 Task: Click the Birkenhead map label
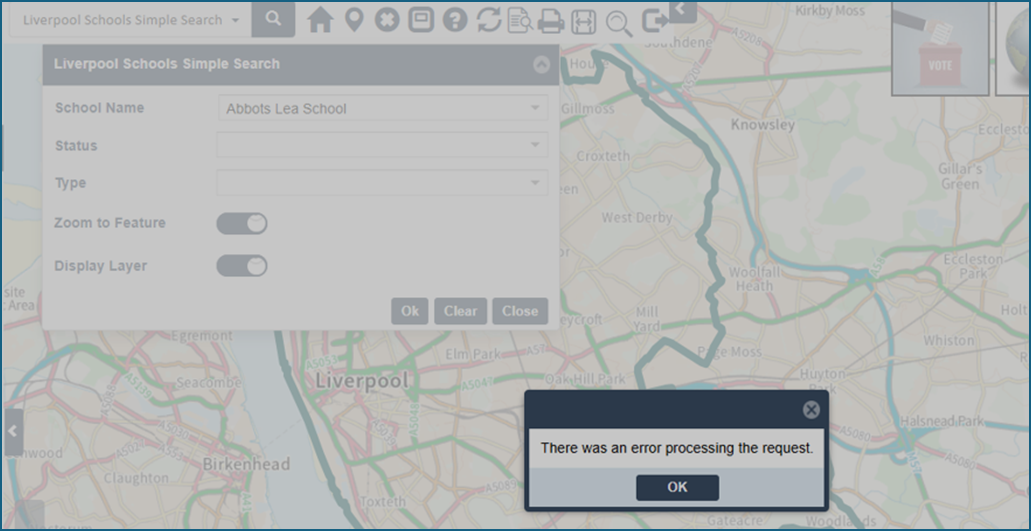[246, 465]
